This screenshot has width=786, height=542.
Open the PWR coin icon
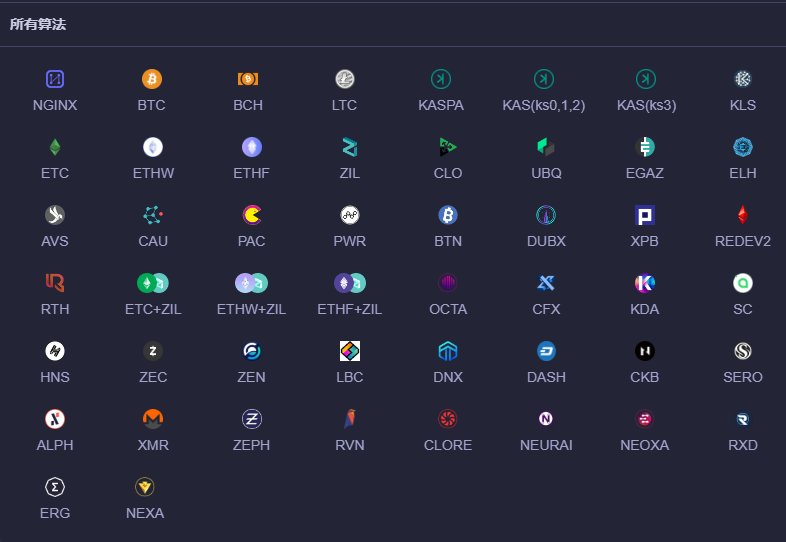pos(349,215)
